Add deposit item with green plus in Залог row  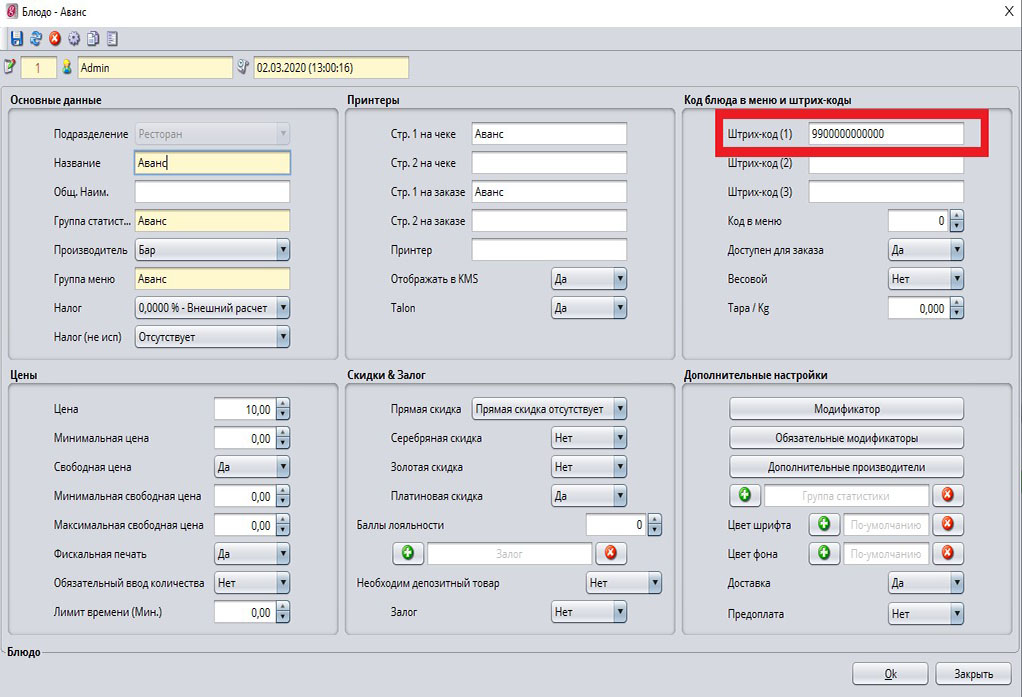coord(408,553)
